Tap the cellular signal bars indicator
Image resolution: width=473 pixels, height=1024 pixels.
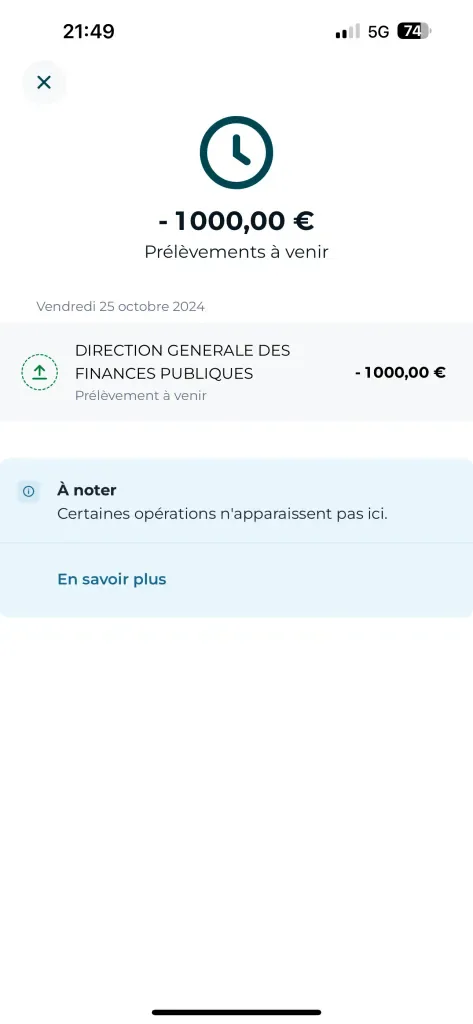348,31
